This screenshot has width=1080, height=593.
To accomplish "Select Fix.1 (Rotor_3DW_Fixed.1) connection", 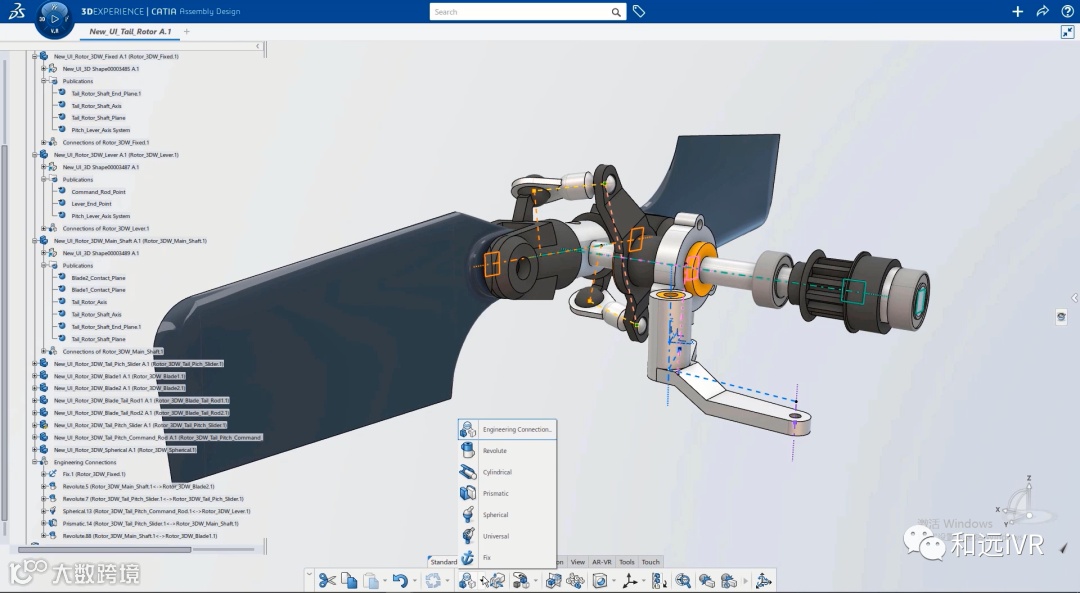I will coord(94,475).
